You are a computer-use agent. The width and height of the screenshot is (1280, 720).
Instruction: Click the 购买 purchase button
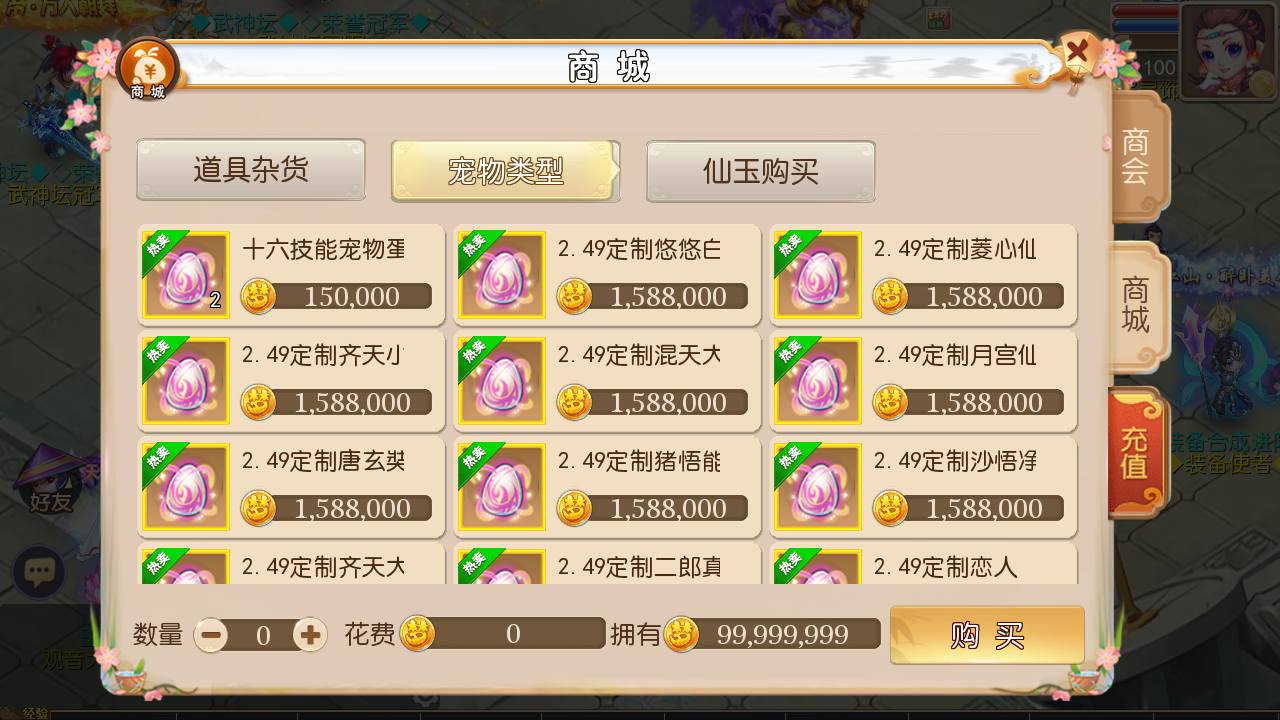click(x=987, y=635)
